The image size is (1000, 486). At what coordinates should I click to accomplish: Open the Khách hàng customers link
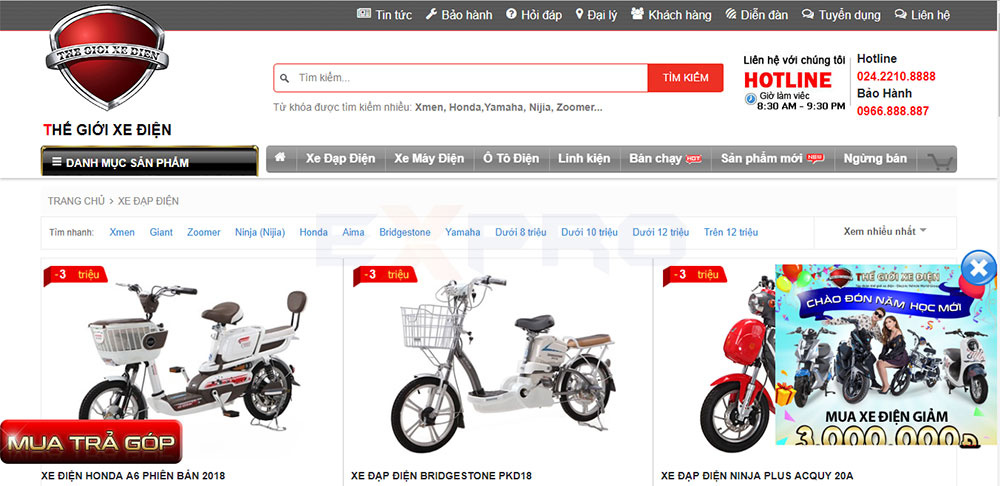click(x=671, y=15)
